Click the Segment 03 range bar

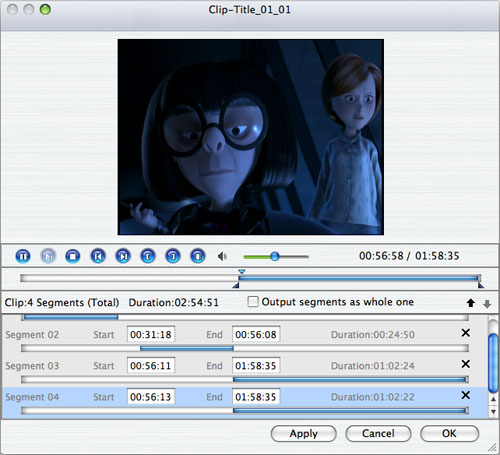[245, 380]
